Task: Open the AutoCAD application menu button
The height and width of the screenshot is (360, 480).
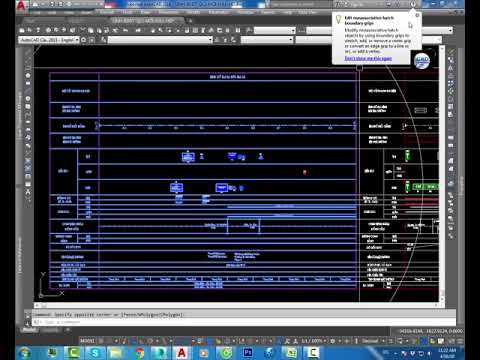Action: (x=21, y=5)
